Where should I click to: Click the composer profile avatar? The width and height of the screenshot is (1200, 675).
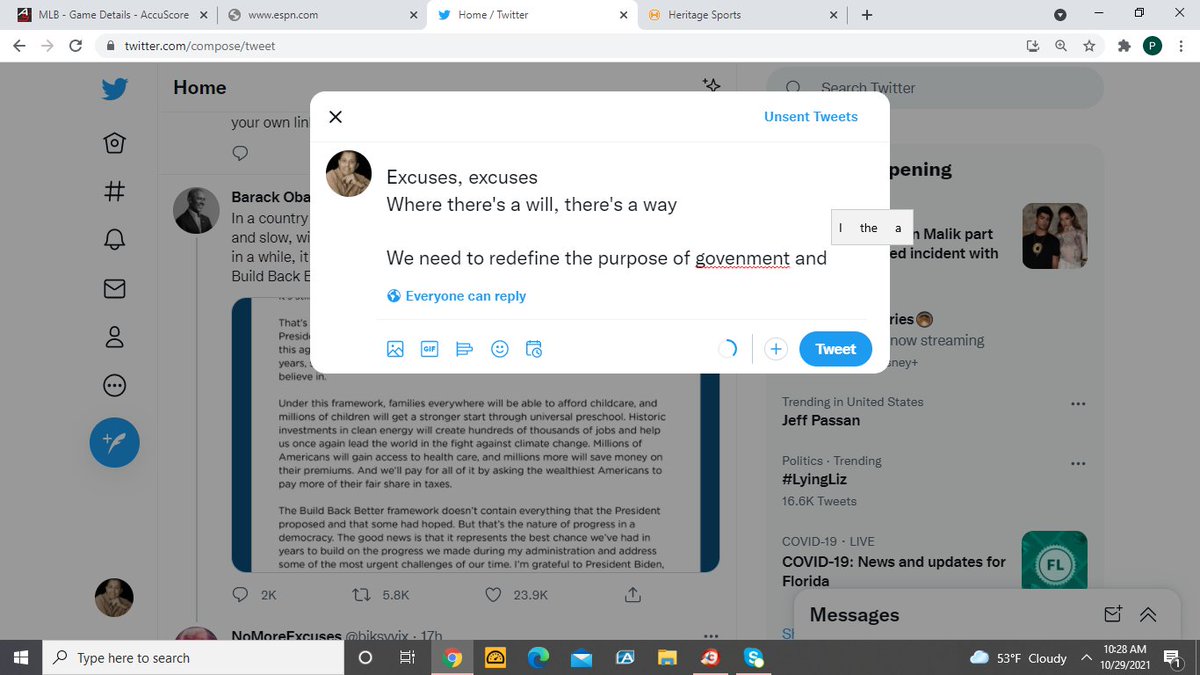pyautogui.click(x=349, y=174)
